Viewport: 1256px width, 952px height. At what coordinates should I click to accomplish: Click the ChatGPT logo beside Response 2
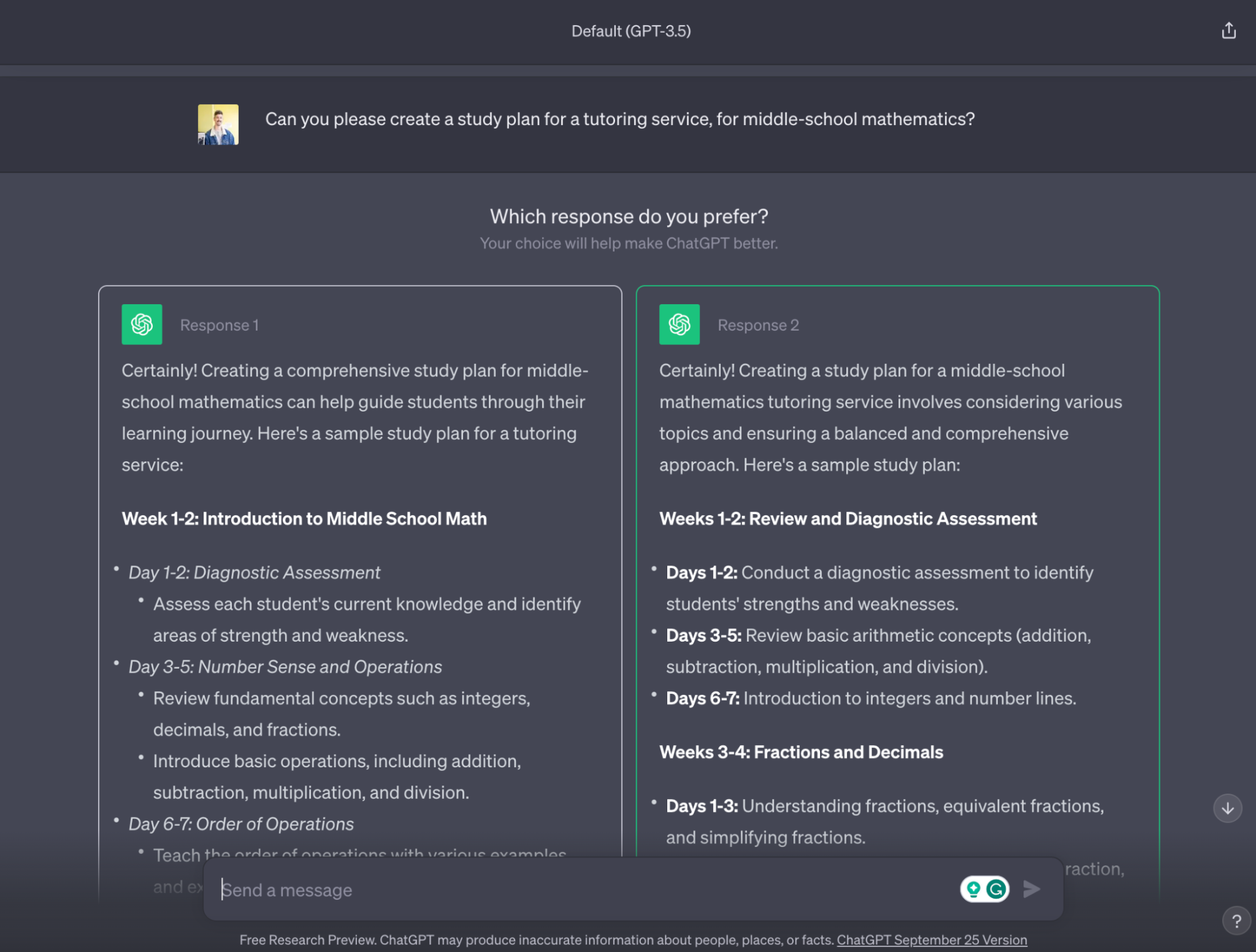pos(679,324)
